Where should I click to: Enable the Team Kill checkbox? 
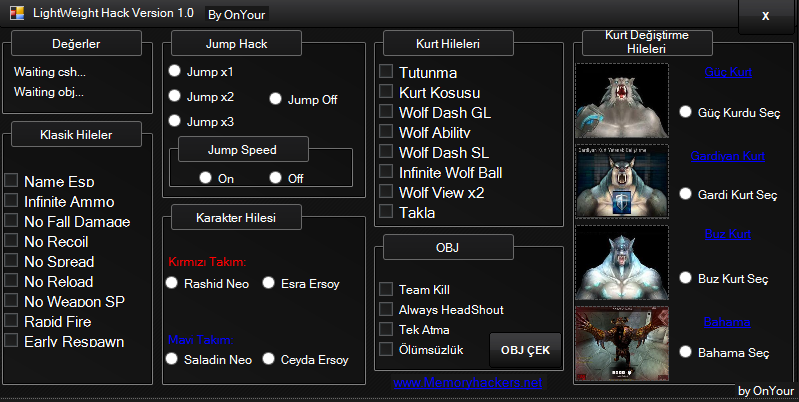(386, 289)
